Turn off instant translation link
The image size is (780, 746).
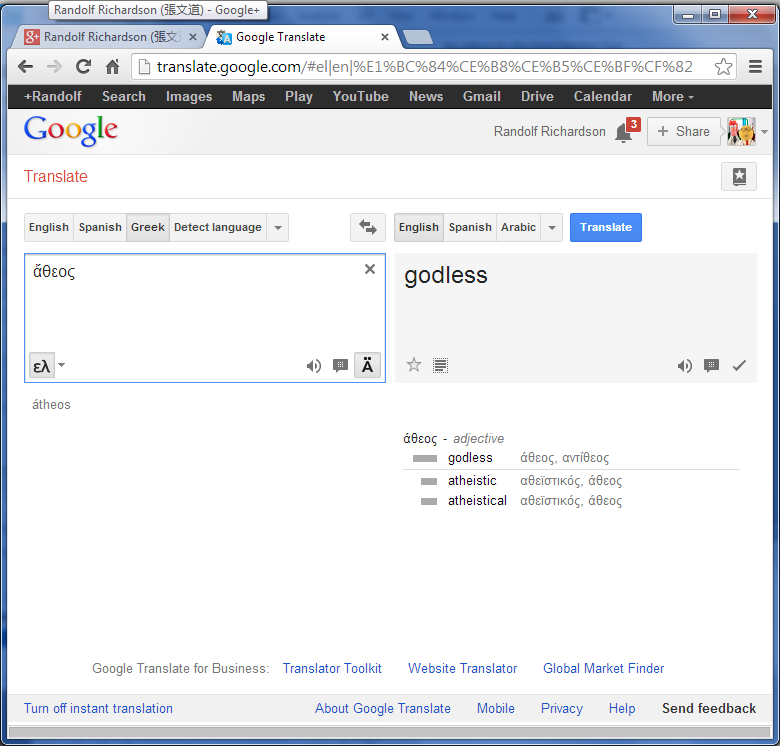click(x=98, y=708)
